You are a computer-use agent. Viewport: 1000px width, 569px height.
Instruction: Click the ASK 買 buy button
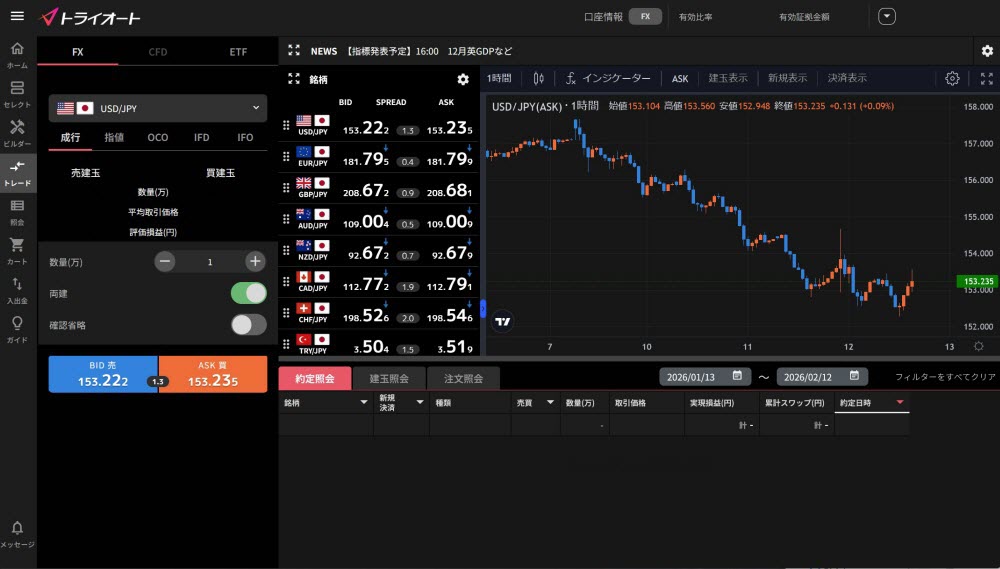pyautogui.click(x=213, y=374)
